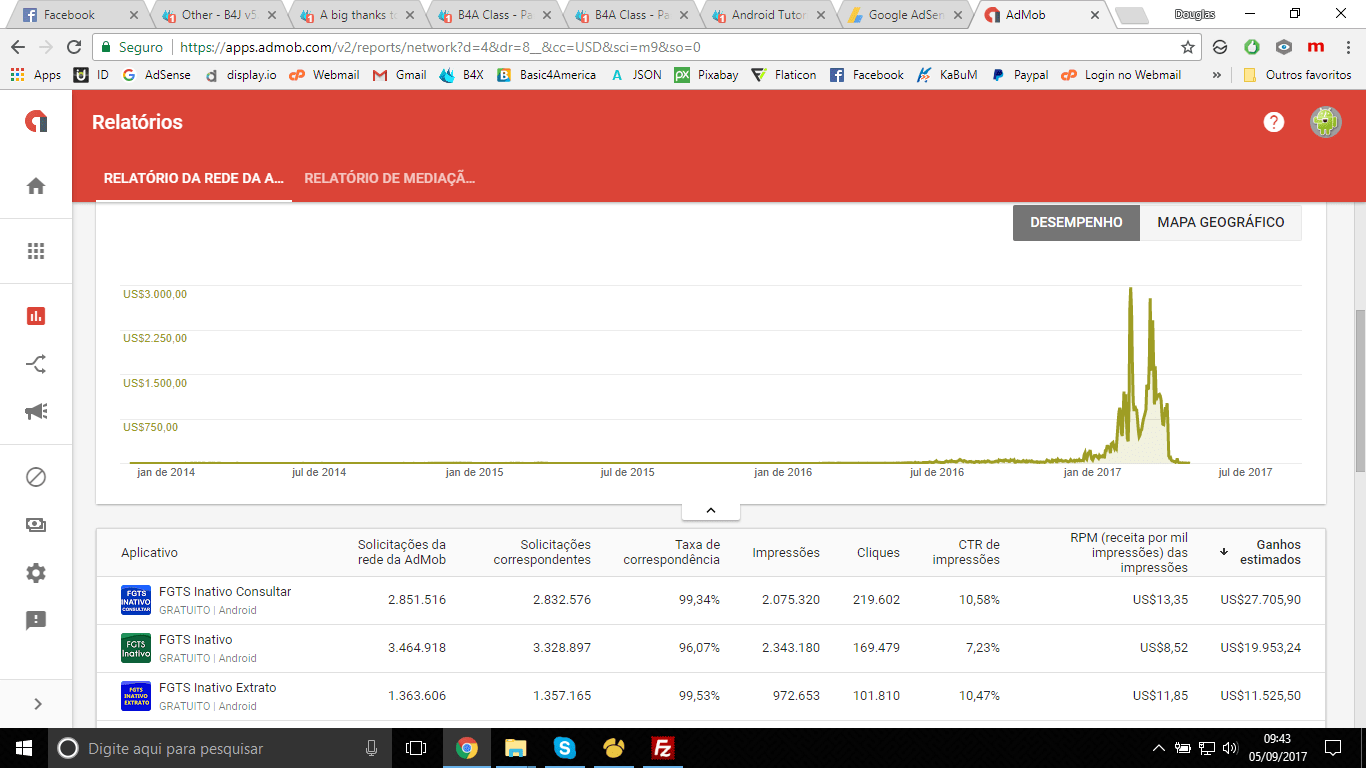The width and height of the screenshot is (1366, 768).
Task: Open the Campaigns megaphone icon
Action: pos(36,412)
